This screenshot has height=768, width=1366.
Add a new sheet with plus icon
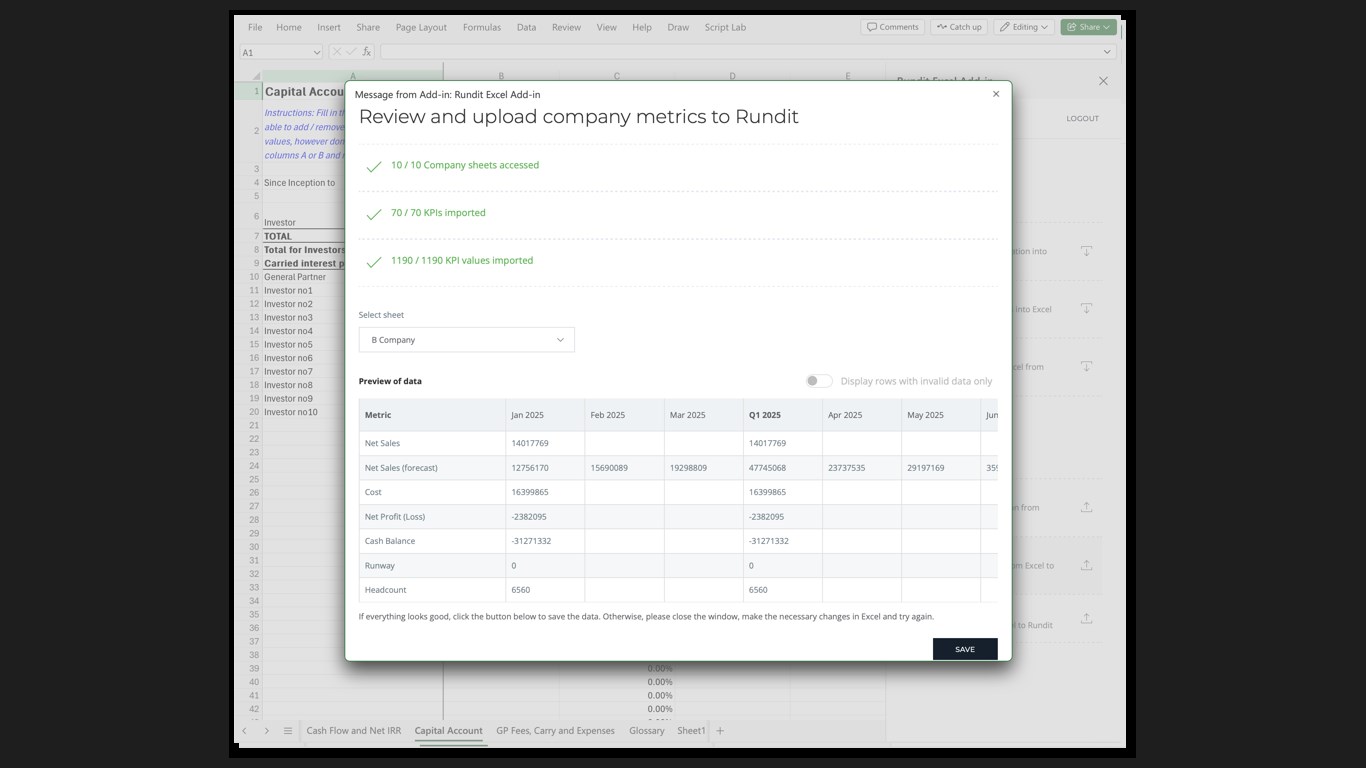click(719, 731)
